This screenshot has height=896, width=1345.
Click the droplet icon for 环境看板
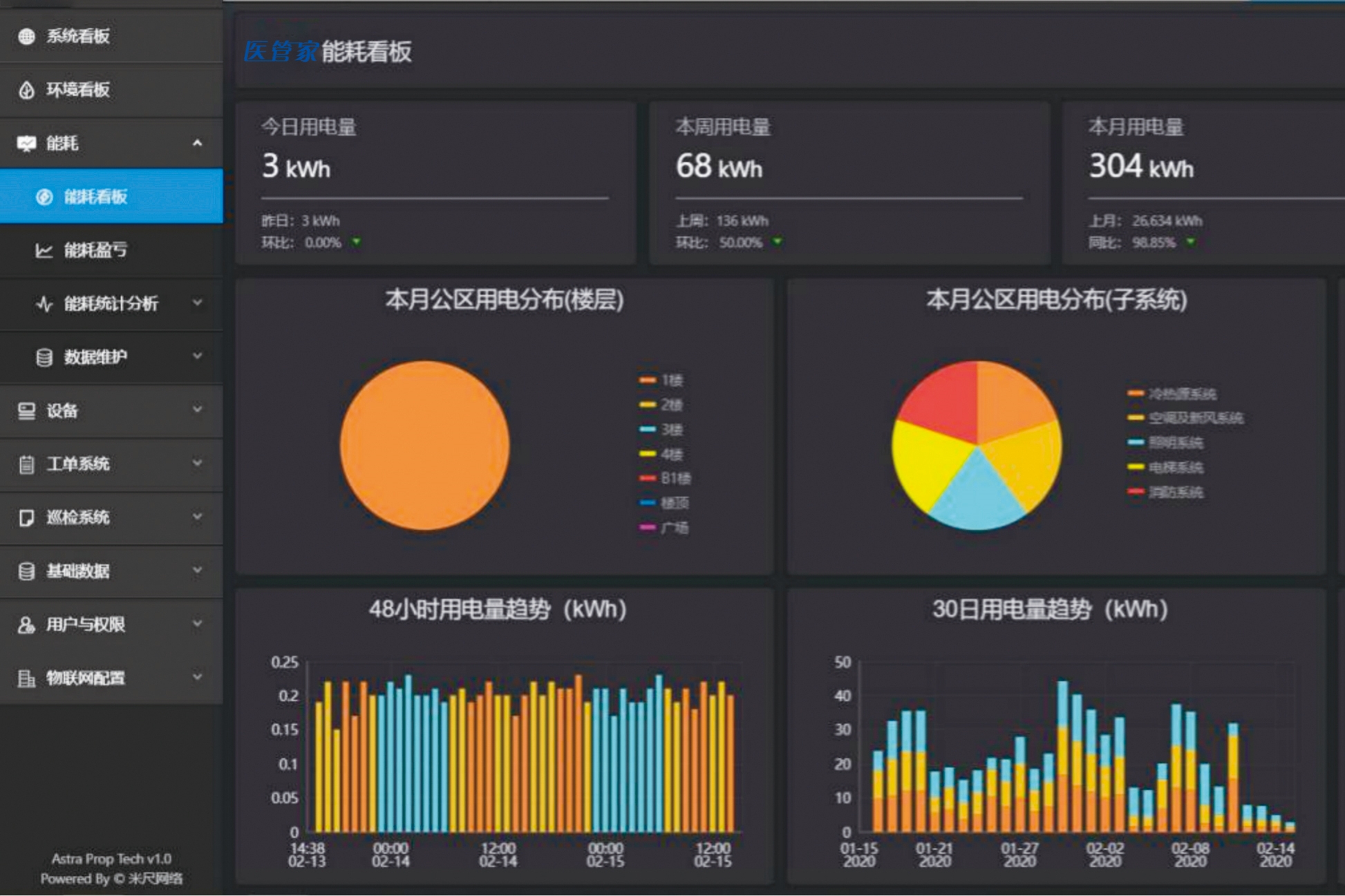pyautogui.click(x=26, y=90)
